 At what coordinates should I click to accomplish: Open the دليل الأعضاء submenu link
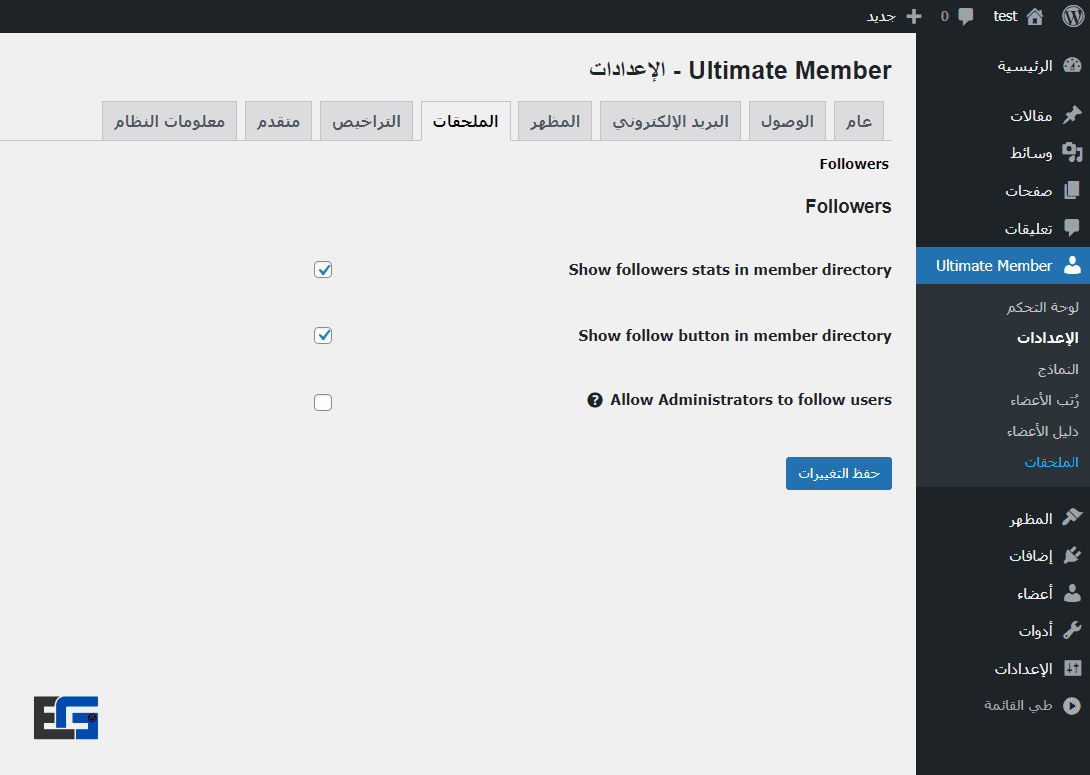tap(1042, 431)
